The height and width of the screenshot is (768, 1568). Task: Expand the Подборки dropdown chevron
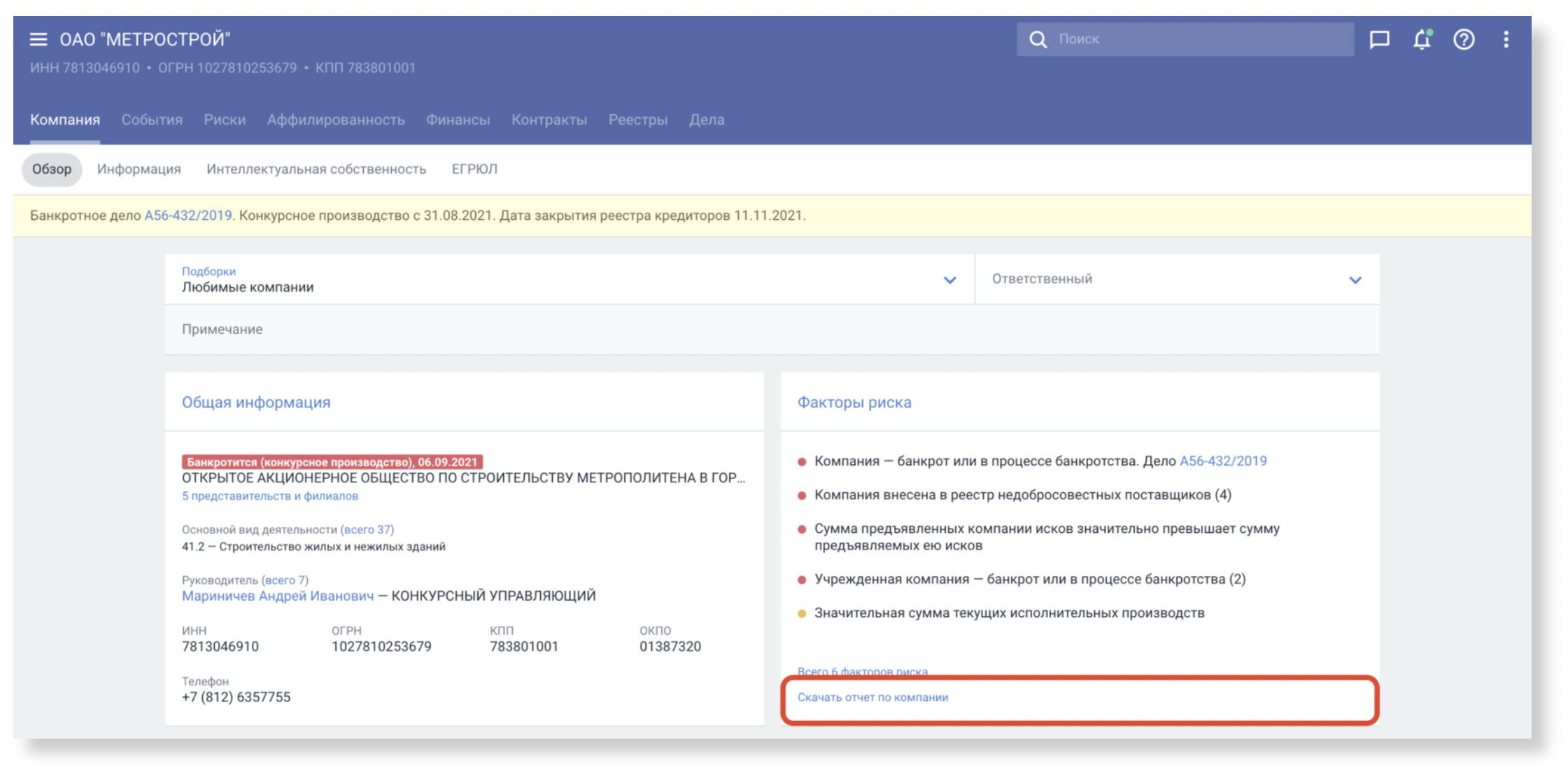949,280
